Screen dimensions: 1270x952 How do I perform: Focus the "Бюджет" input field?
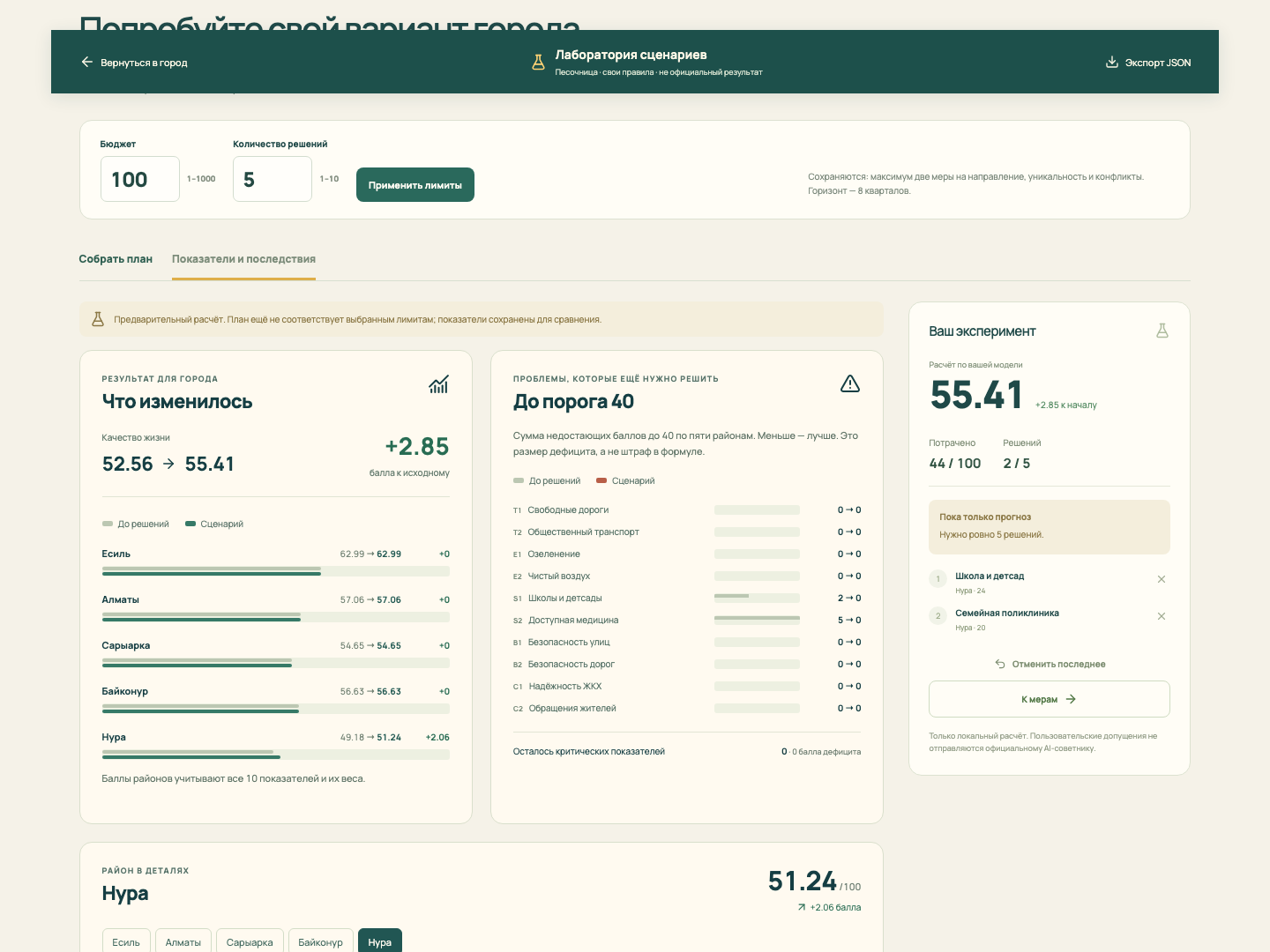coord(140,179)
